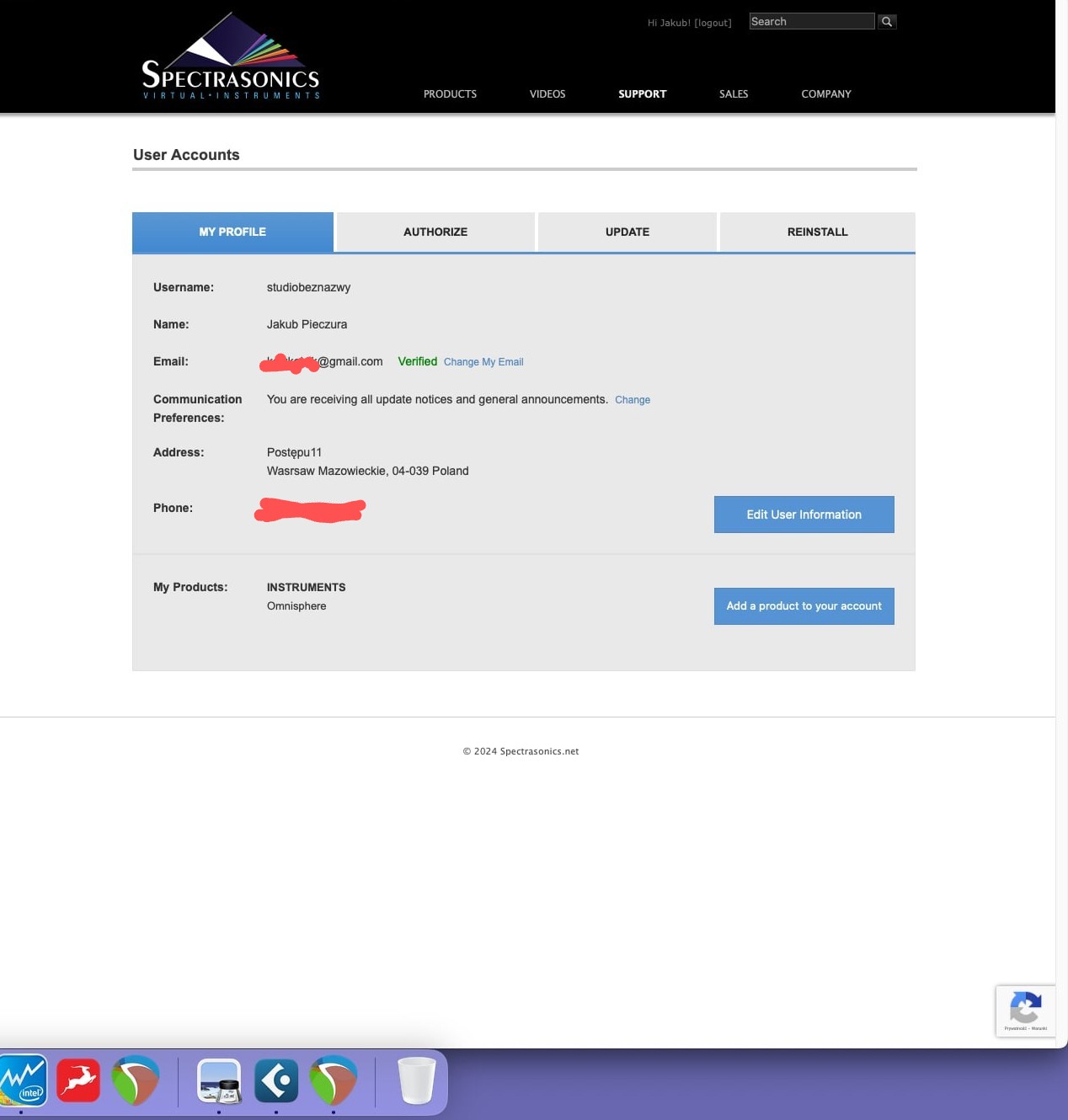1068x1120 pixels.
Task: Click the Communication Preferences: label
Action: (x=197, y=408)
